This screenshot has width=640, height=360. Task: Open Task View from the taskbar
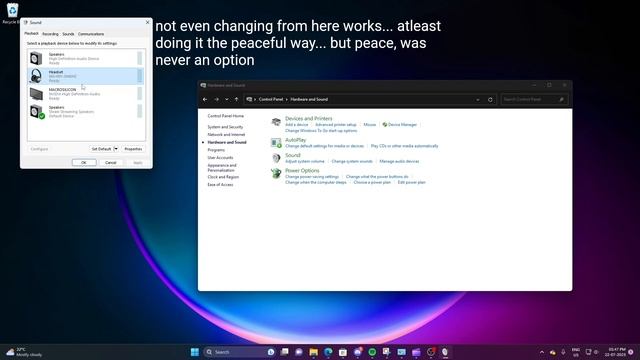pyautogui.click(x=284, y=352)
